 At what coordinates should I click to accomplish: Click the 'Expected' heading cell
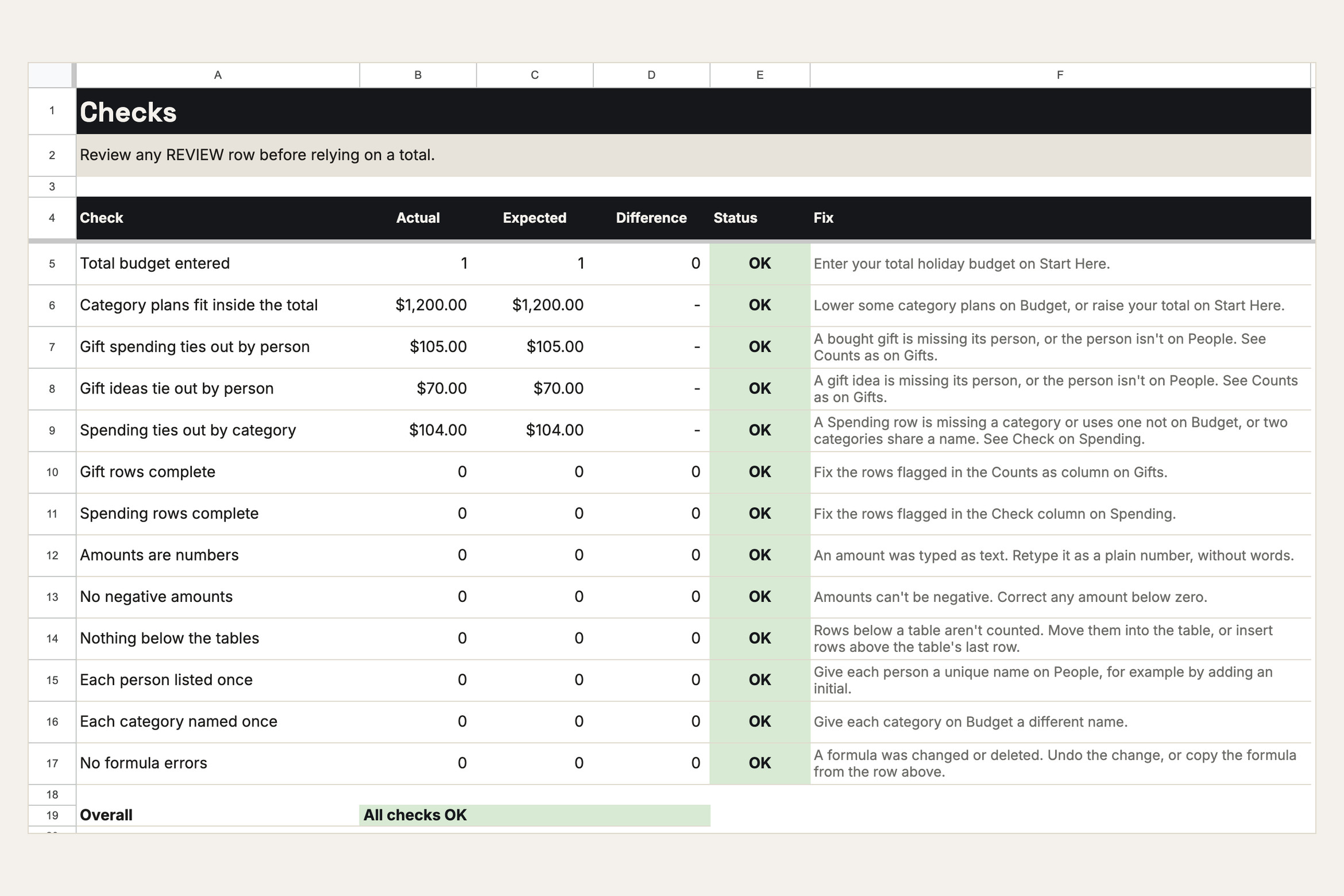(x=535, y=218)
